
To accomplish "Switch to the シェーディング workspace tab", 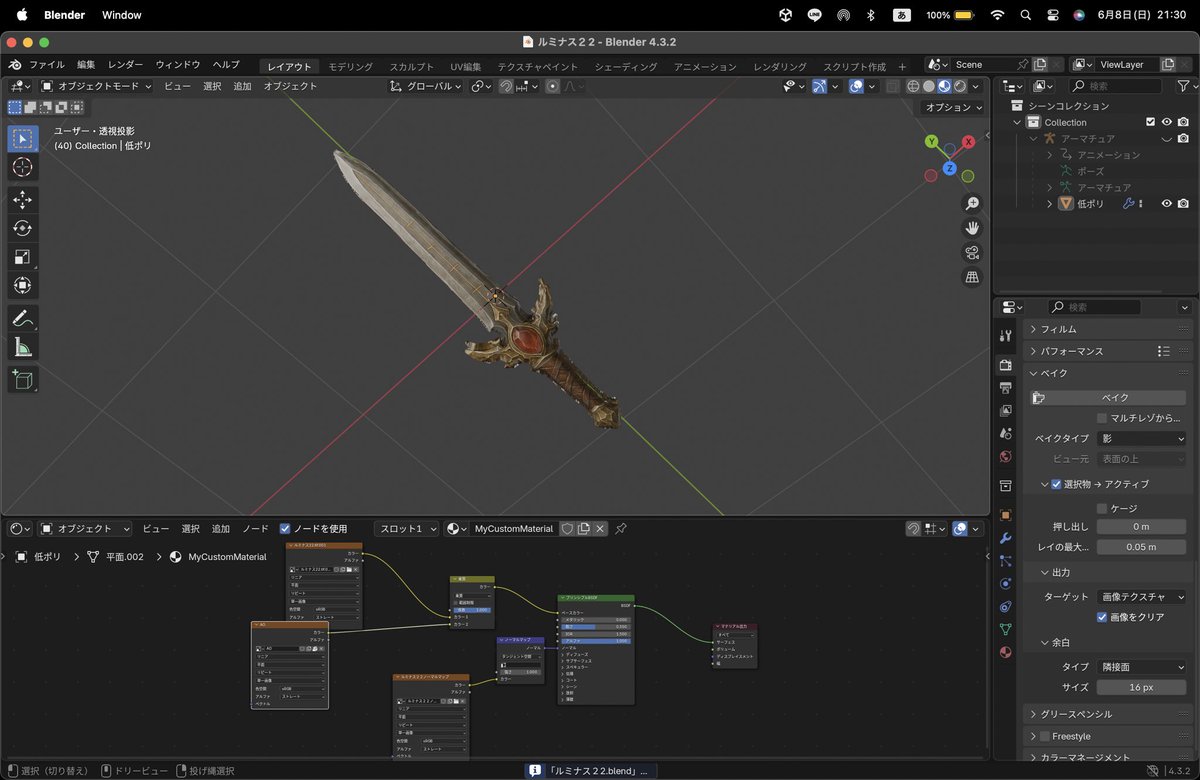I will 626,67.
